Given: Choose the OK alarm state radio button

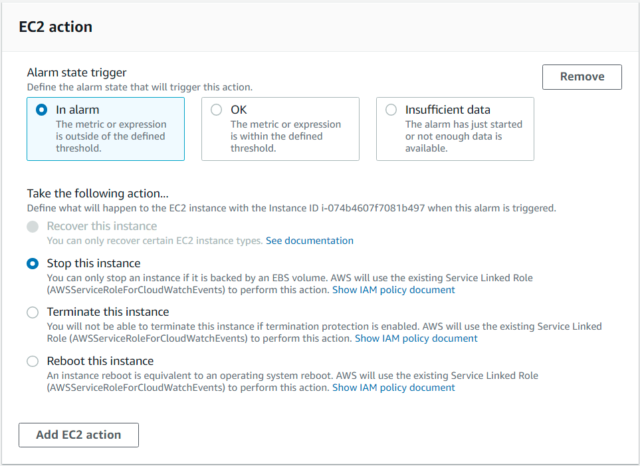Looking at the screenshot, I should point(216,110).
